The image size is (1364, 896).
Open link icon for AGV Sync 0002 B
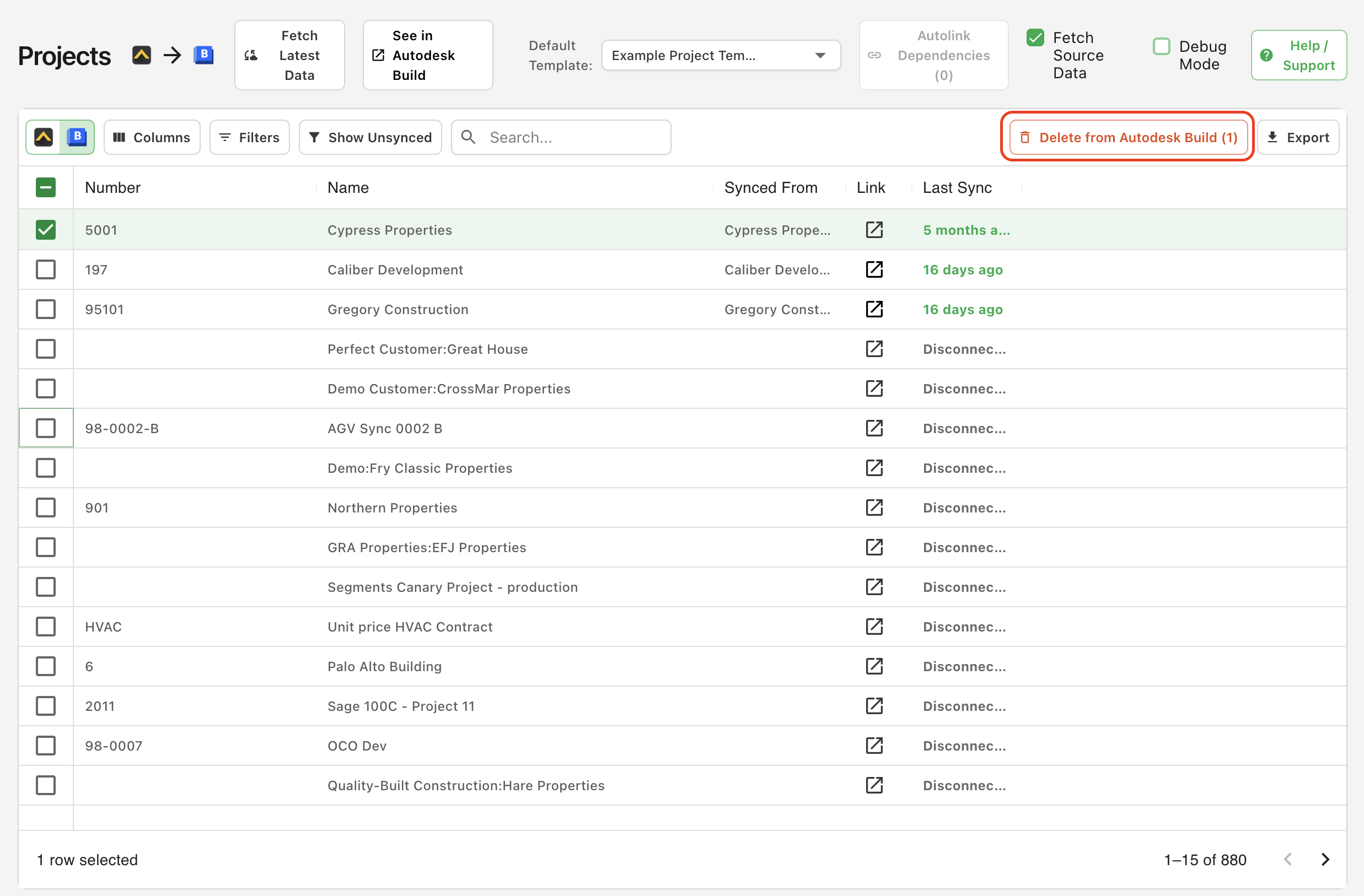click(874, 428)
